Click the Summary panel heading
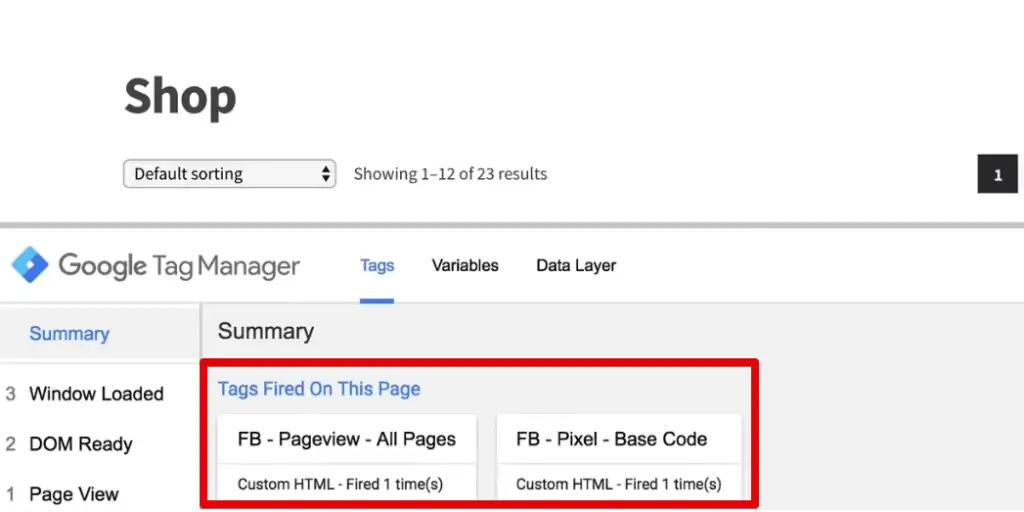Viewport: 1024px width, 512px height. pyautogui.click(x=266, y=331)
